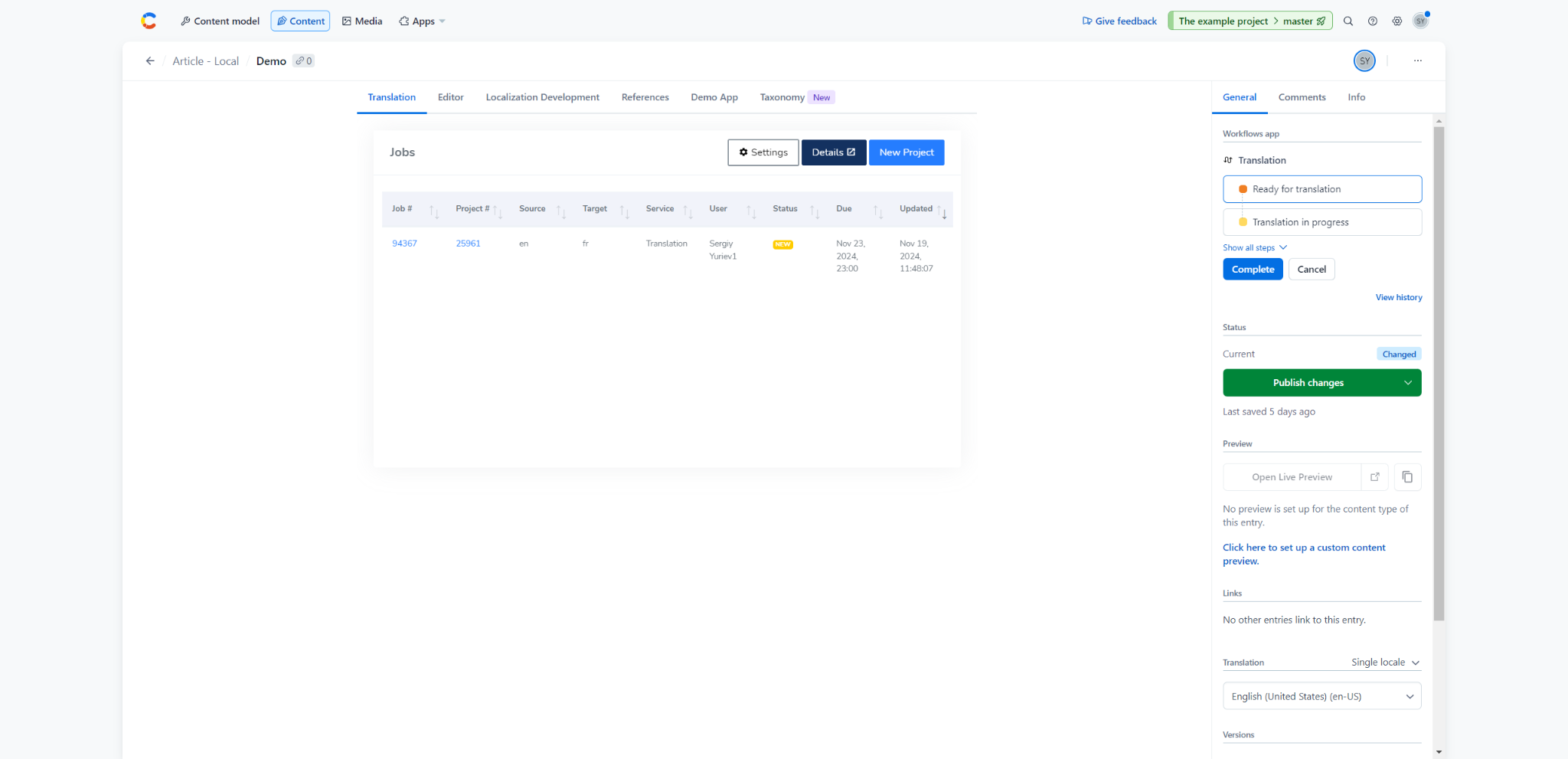Click the SY avatar in the entry header
Image resolution: width=1568 pixels, height=759 pixels.
tap(1364, 61)
